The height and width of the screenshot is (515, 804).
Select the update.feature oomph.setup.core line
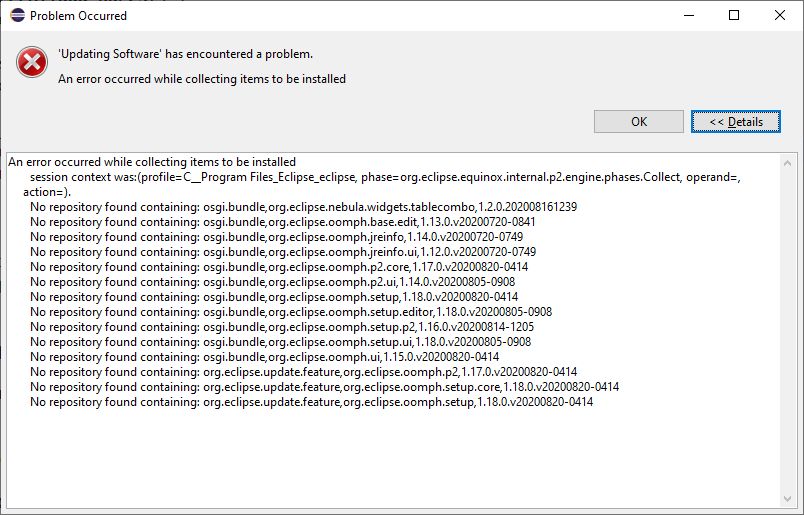click(324, 387)
